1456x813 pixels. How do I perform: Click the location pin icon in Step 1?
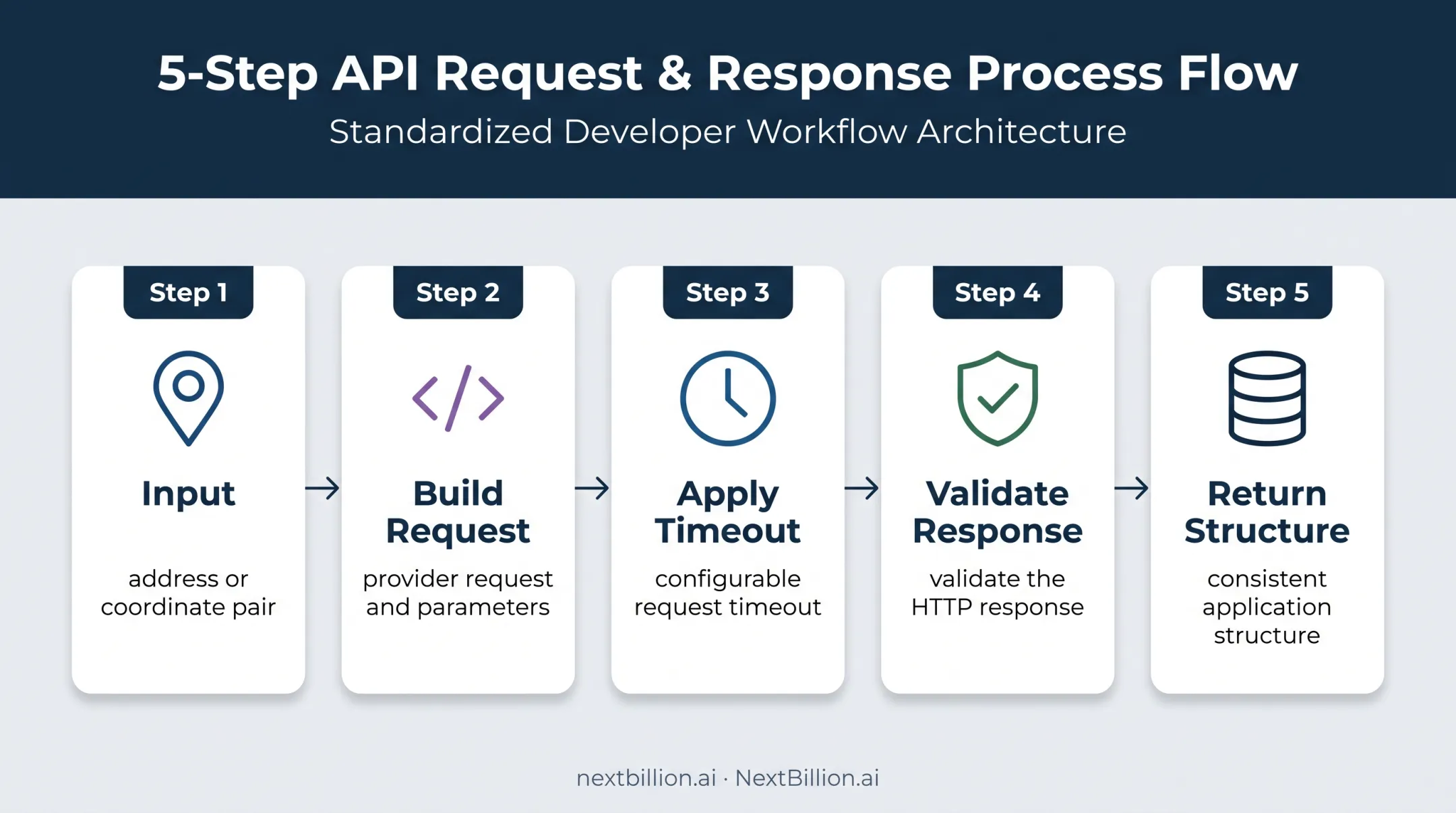tap(188, 398)
